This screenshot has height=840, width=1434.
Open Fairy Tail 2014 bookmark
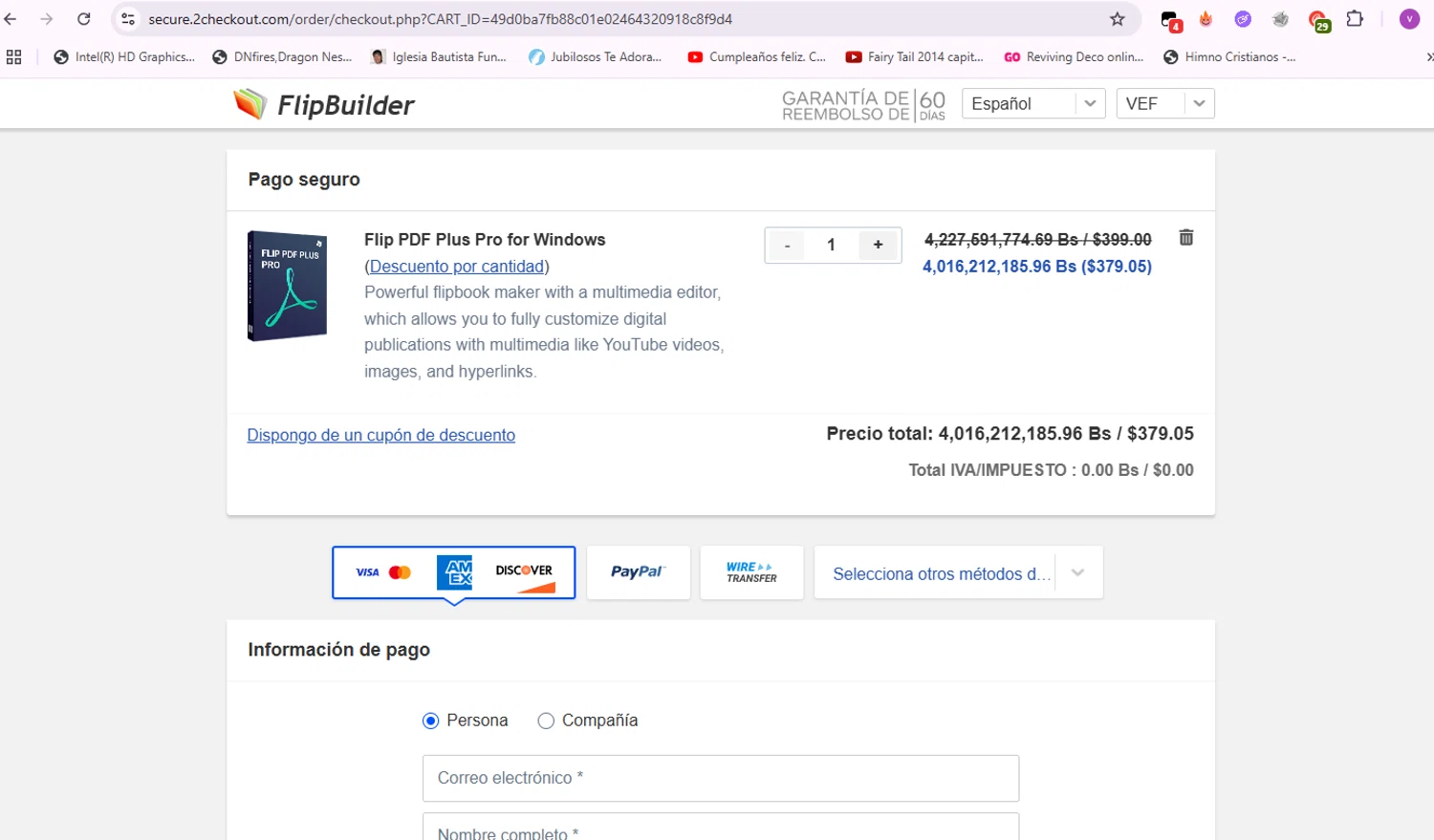(x=915, y=57)
